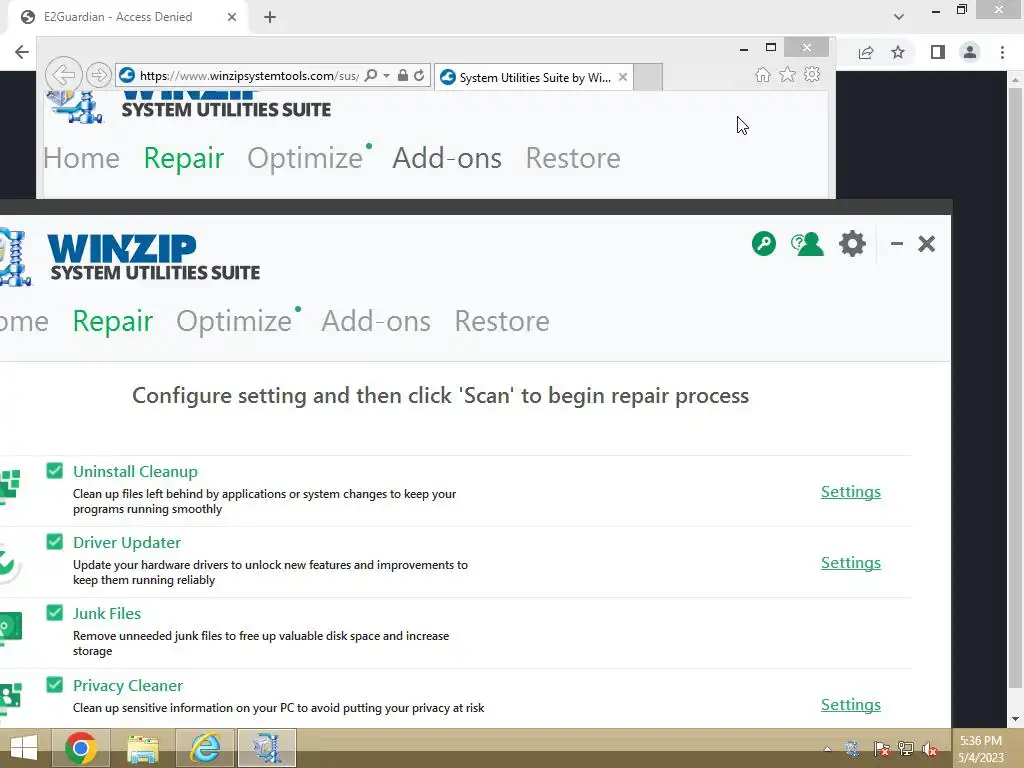Click the Privacy Cleaner title text
1024x768 pixels.
tap(127, 686)
